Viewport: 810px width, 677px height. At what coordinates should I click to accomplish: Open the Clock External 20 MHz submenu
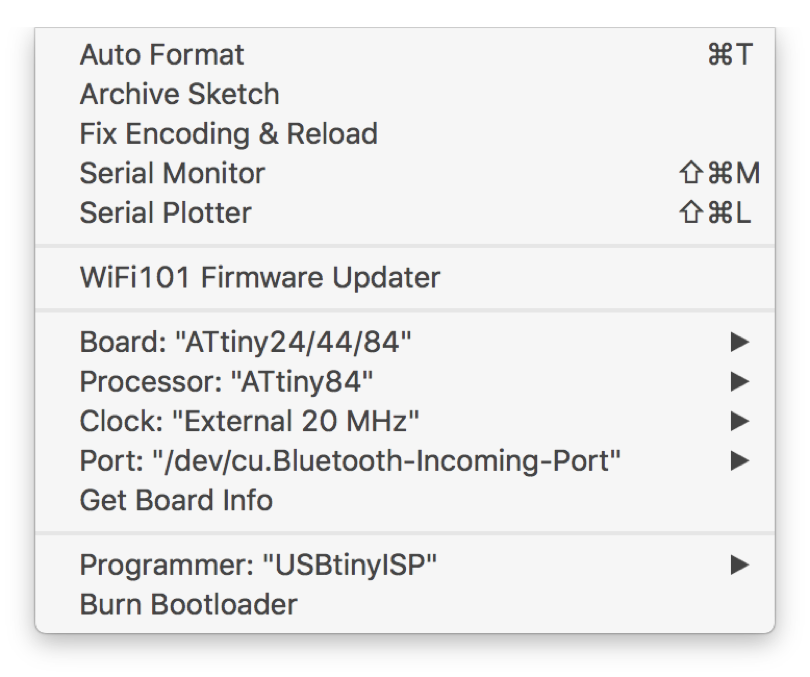click(249, 421)
